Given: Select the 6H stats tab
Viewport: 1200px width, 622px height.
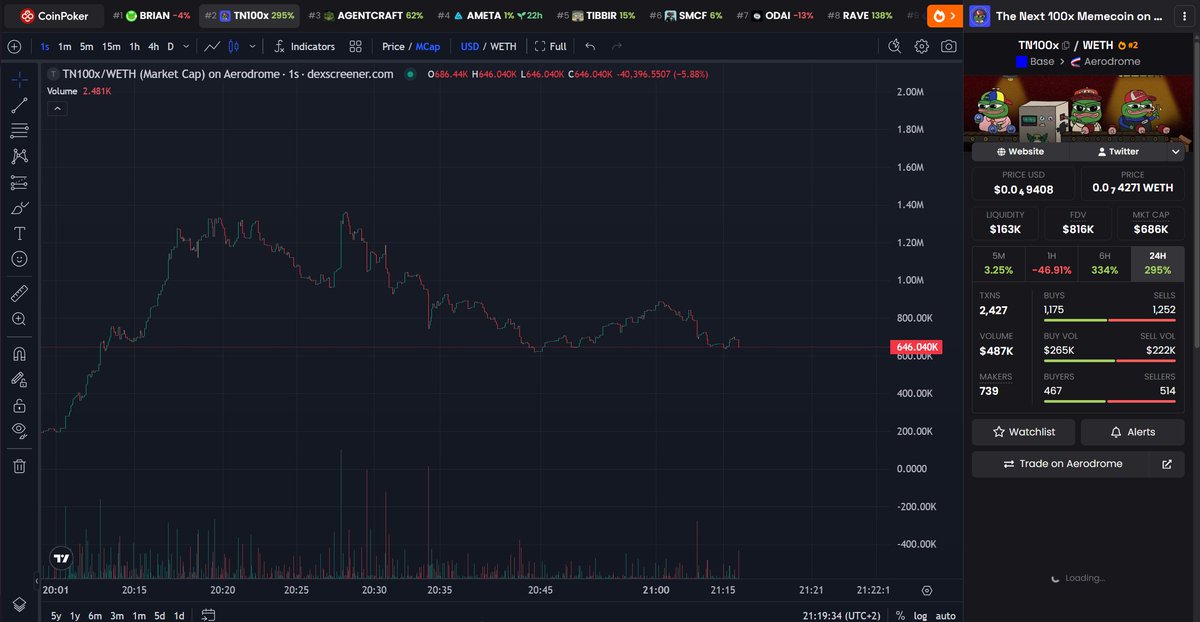Looking at the screenshot, I should point(1104,264).
